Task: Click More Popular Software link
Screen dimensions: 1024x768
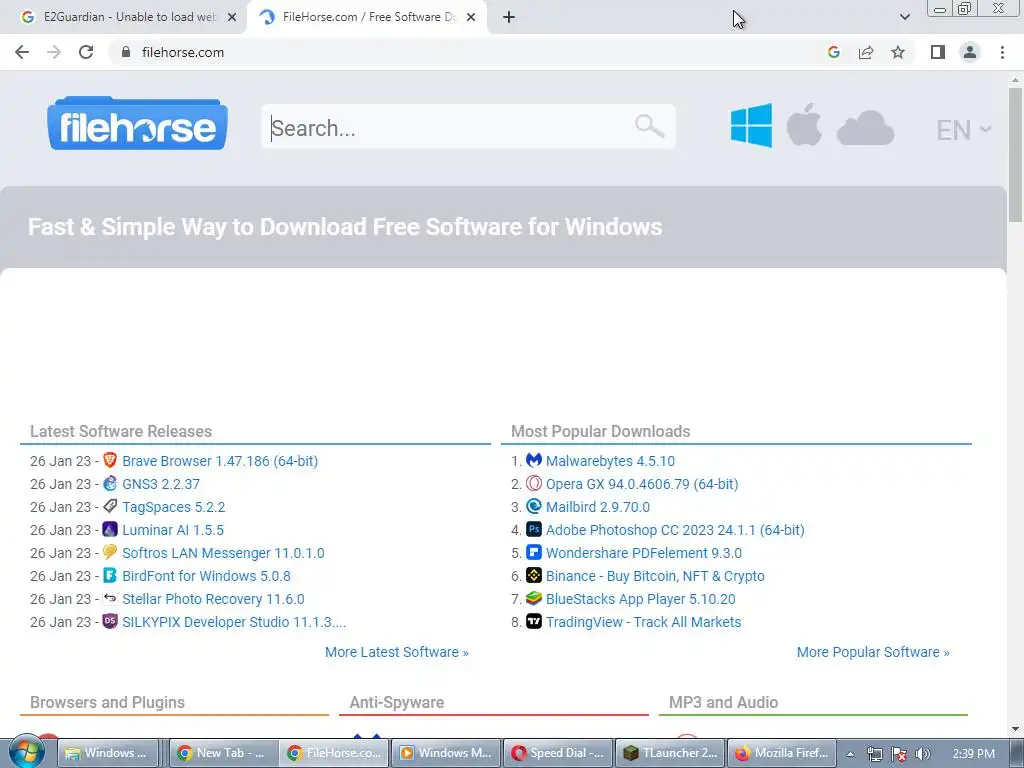Action: (x=873, y=652)
